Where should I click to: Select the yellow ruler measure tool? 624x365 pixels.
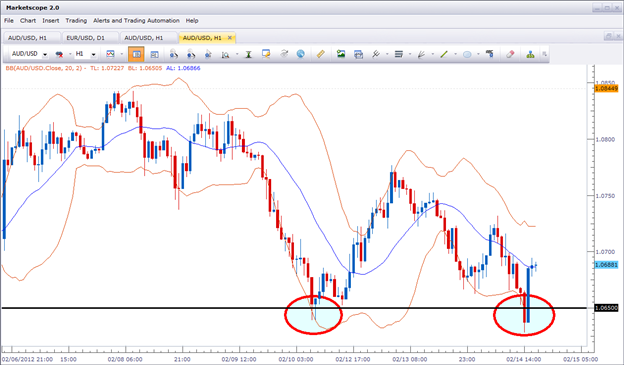coord(320,54)
